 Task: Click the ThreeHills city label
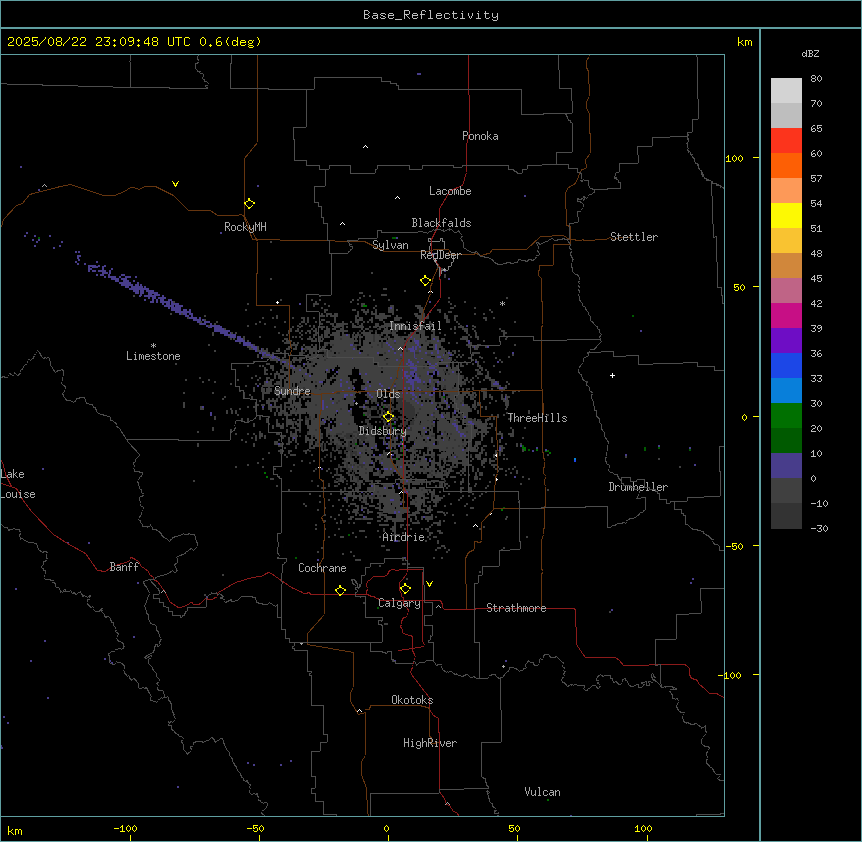pyautogui.click(x=537, y=418)
